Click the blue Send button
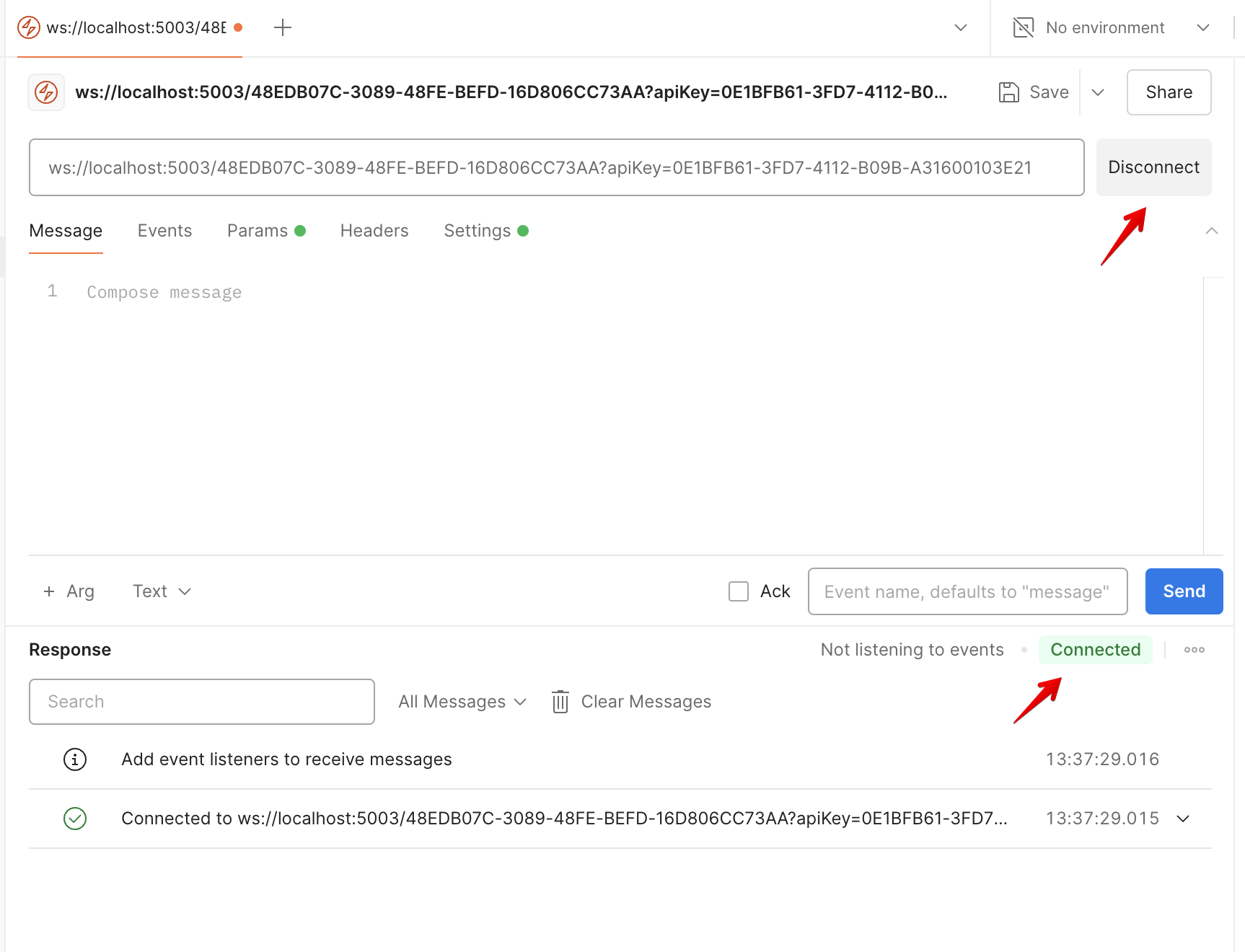The height and width of the screenshot is (952, 1245). pyautogui.click(x=1184, y=591)
